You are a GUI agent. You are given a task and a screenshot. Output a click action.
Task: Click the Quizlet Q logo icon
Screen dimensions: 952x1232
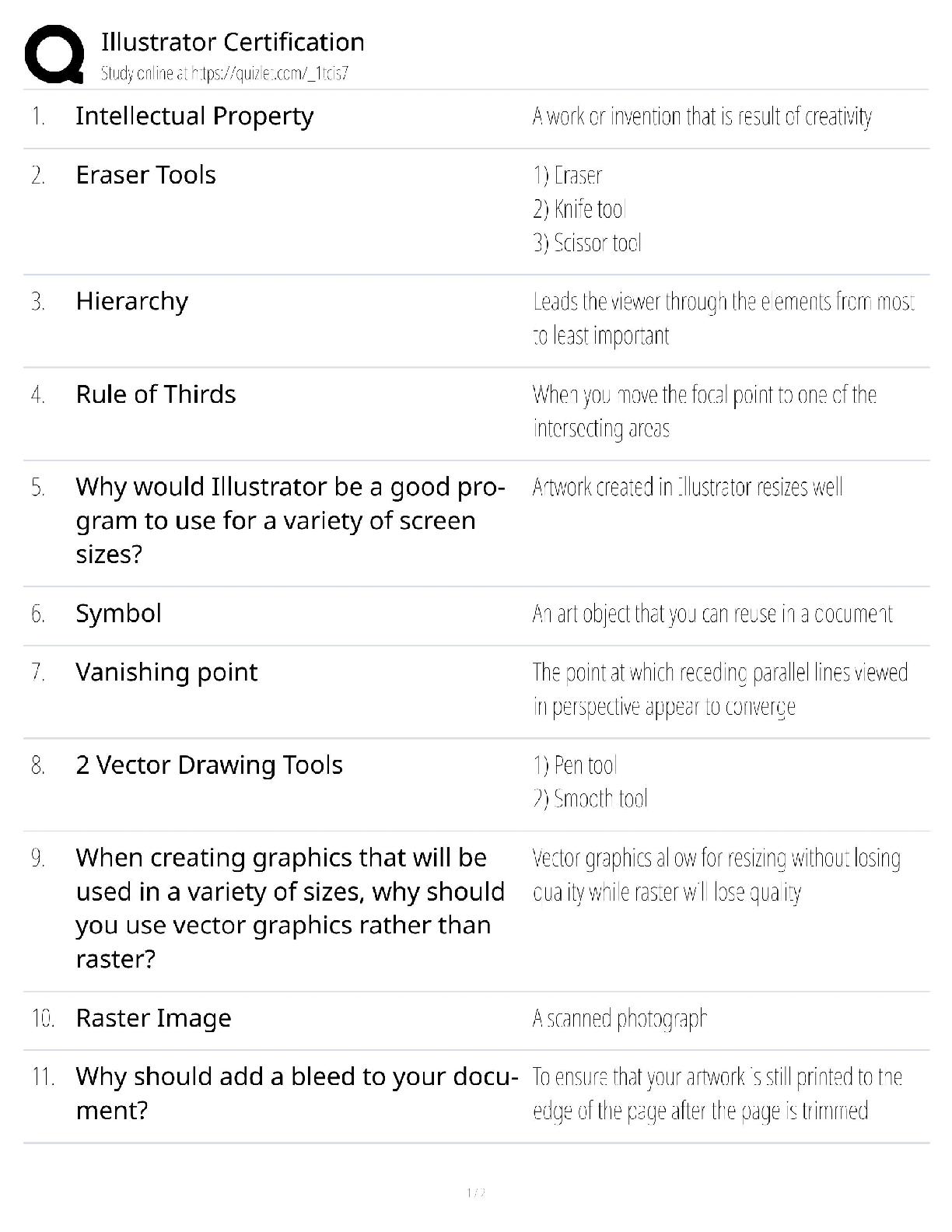[x=54, y=54]
